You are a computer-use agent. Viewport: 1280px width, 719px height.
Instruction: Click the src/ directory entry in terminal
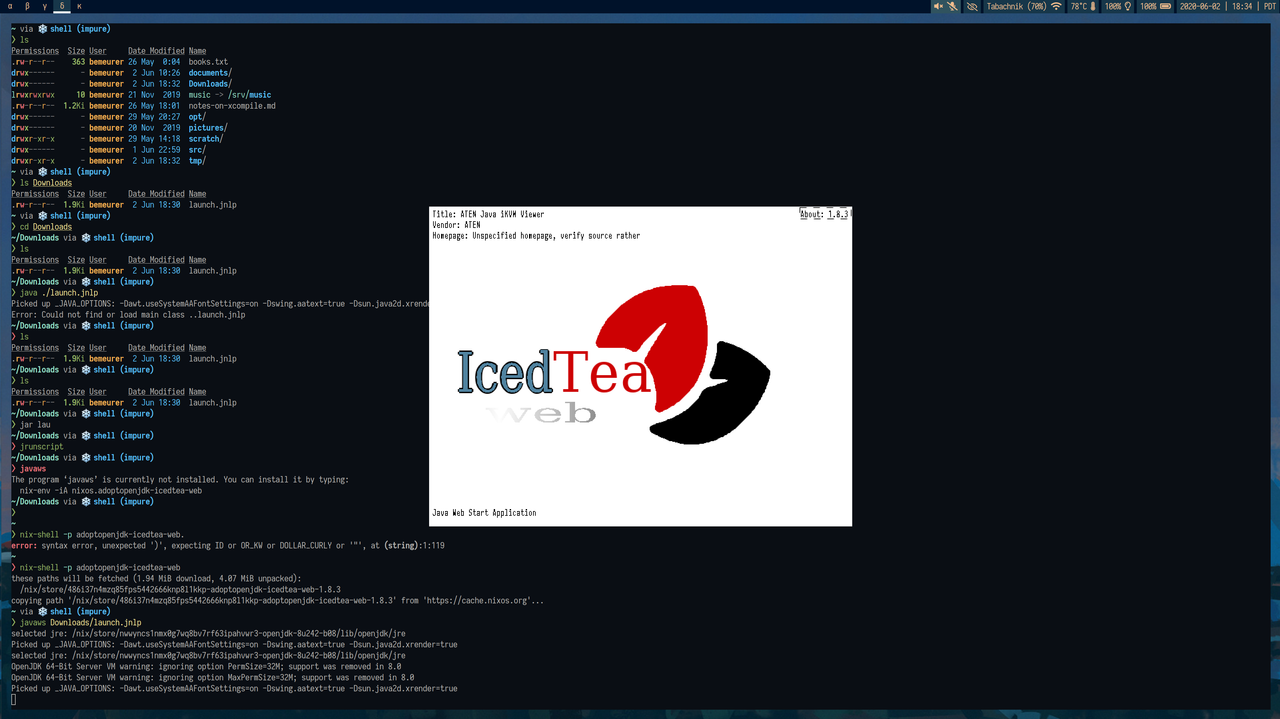[197, 150]
